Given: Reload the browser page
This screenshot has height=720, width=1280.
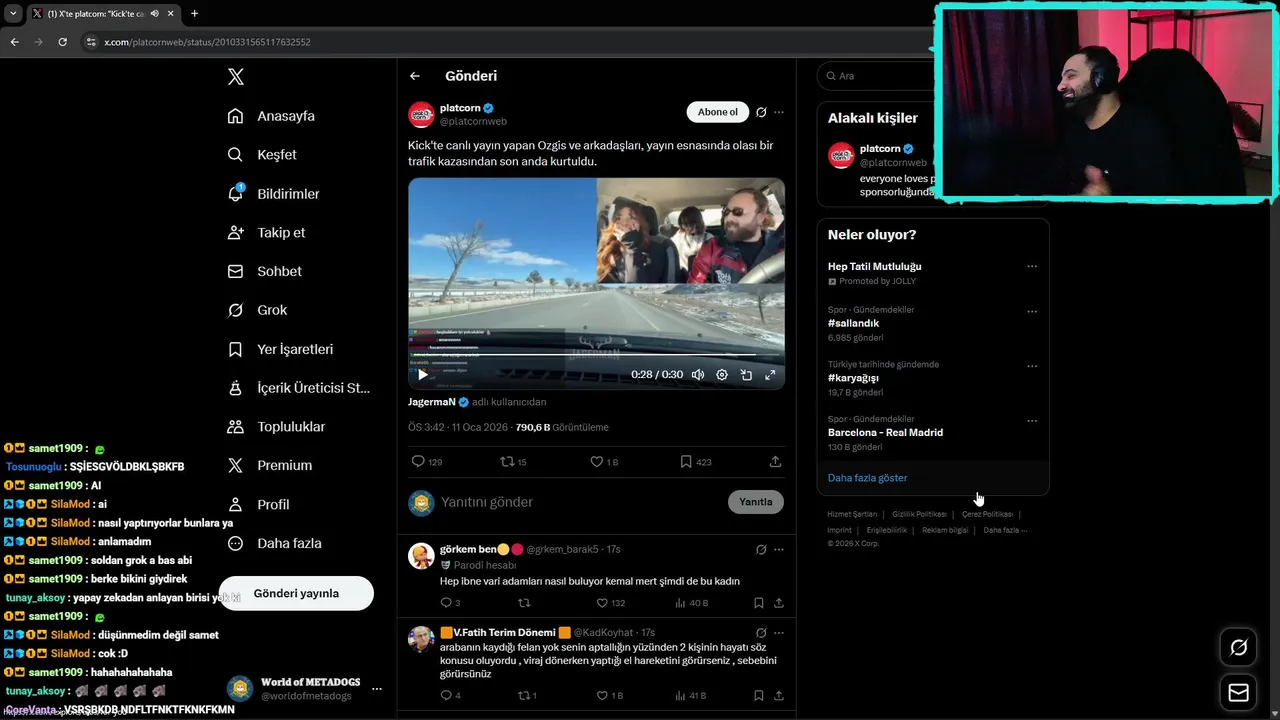Looking at the screenshot, I should 62,42.
